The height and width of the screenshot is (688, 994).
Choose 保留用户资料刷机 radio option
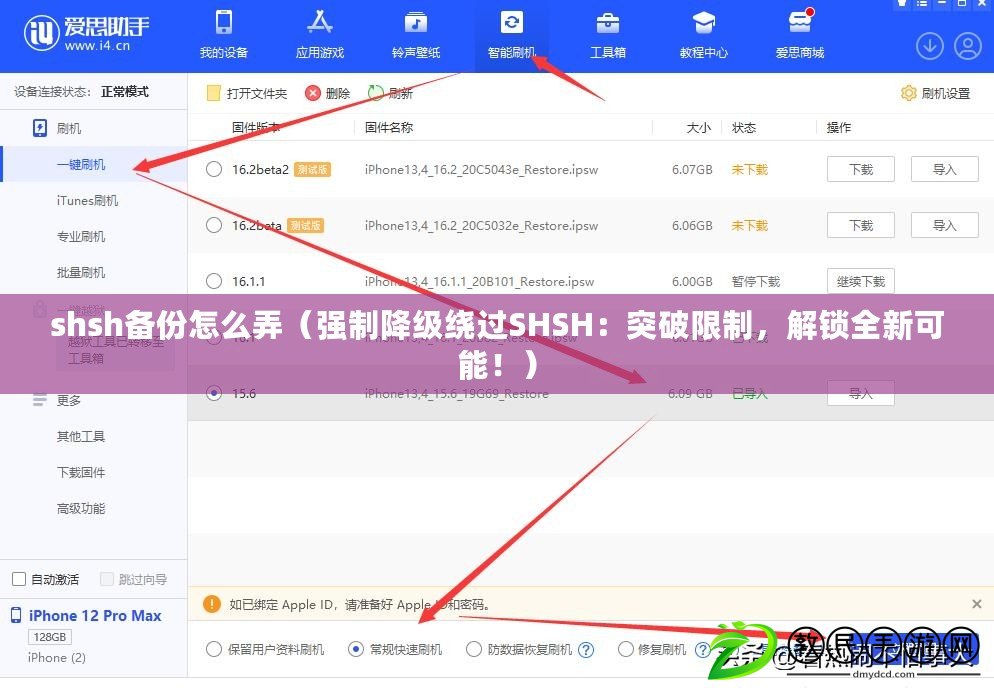pos(214,649)
